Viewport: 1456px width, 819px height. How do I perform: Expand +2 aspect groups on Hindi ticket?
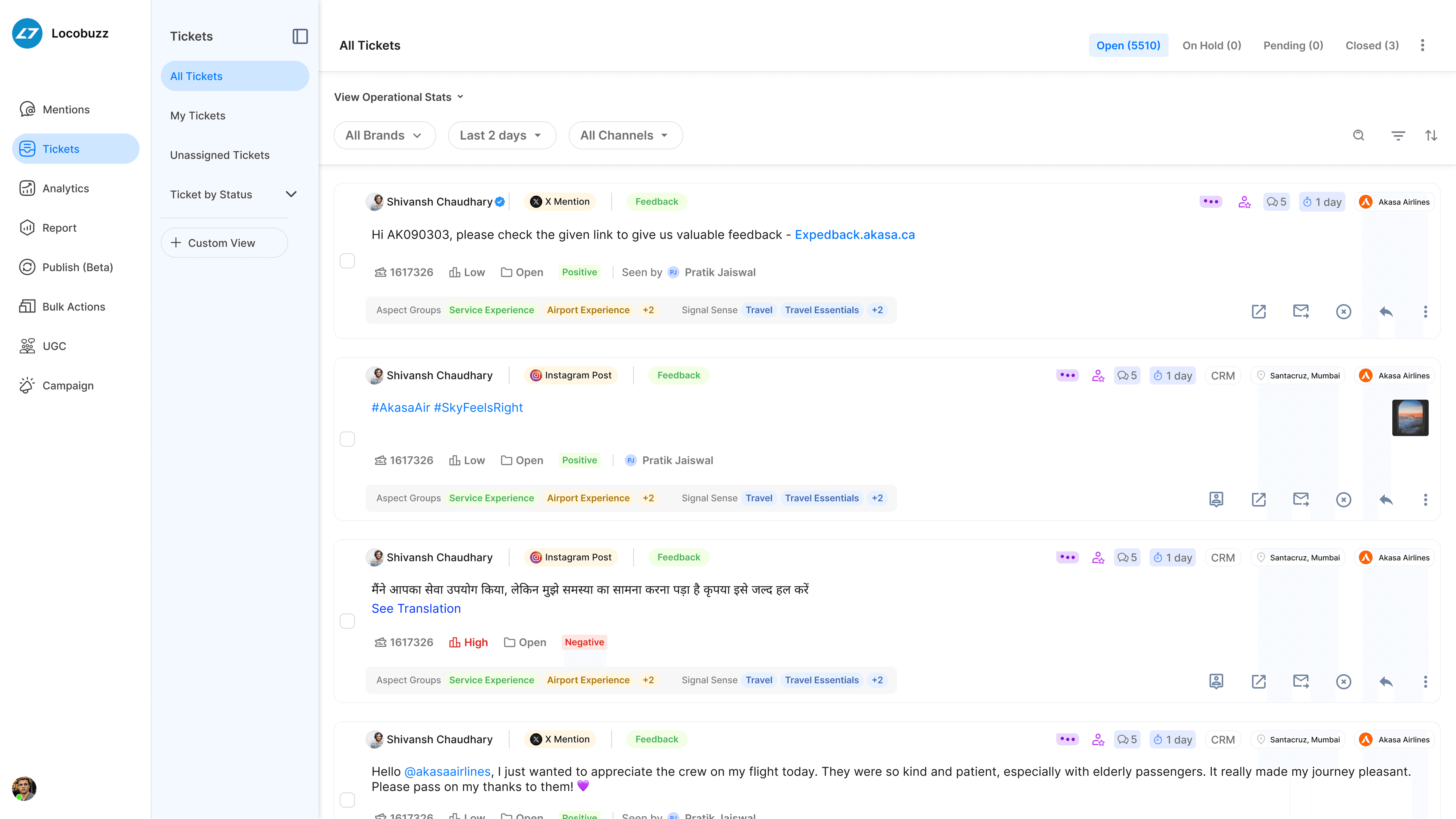pos(648,681)
